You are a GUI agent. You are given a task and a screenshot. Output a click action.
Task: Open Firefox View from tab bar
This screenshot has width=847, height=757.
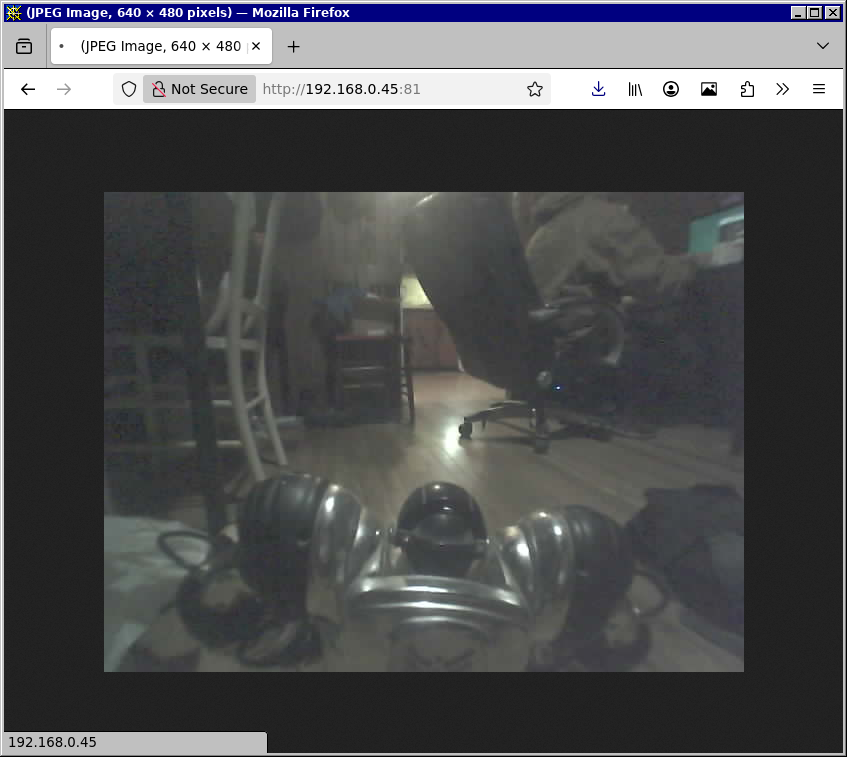(24, 46)
